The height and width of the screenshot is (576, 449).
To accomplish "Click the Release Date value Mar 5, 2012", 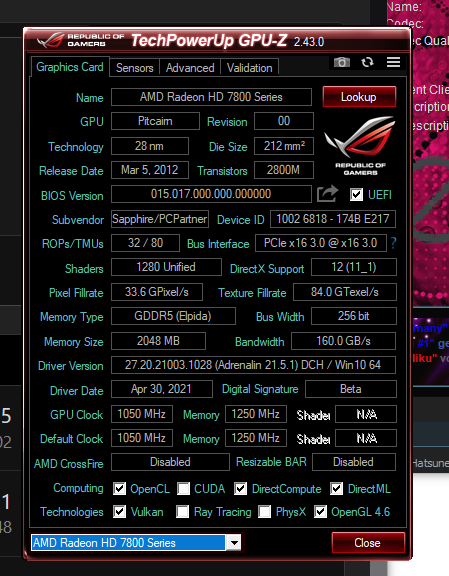I will pos(150,170).
